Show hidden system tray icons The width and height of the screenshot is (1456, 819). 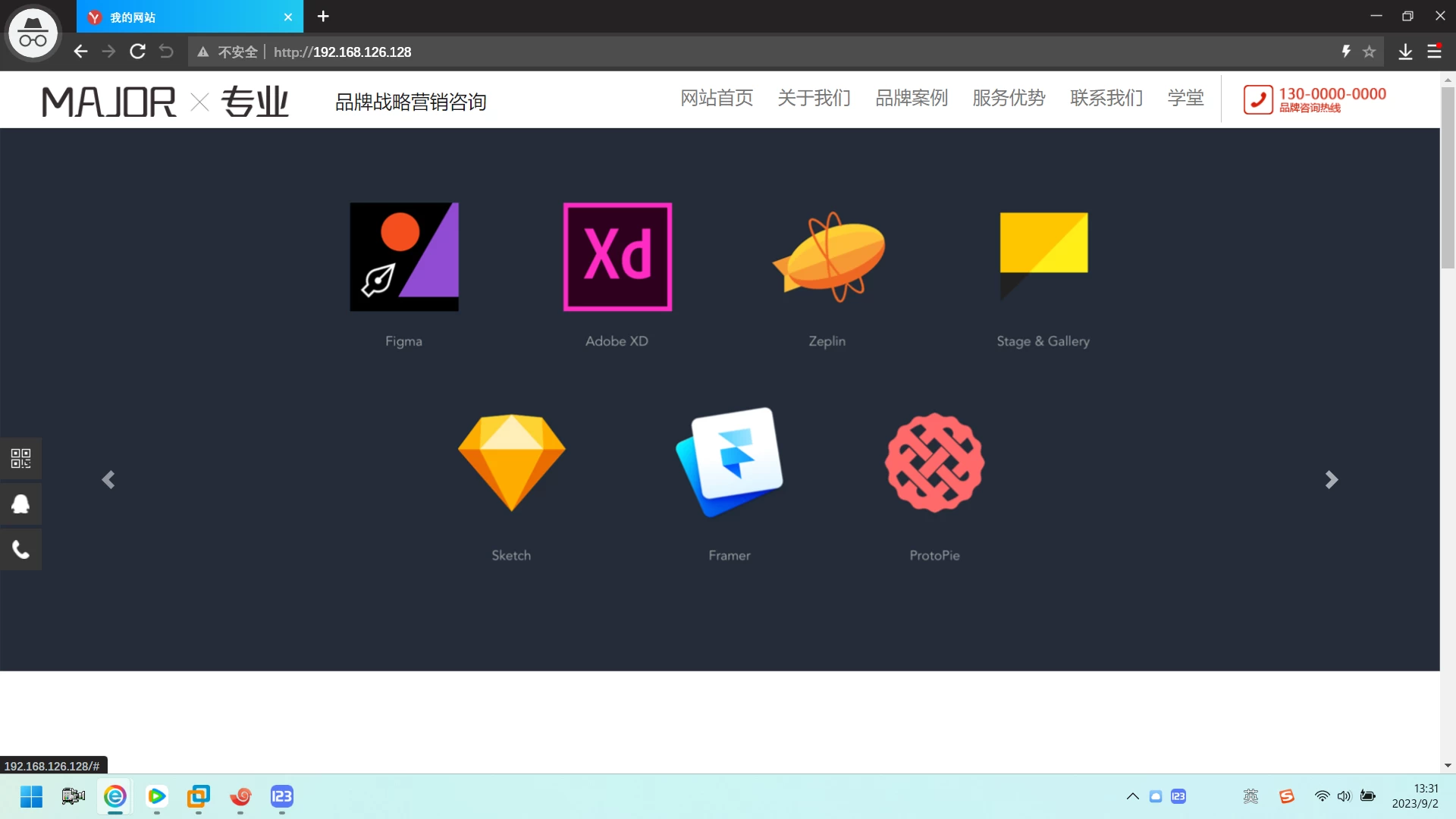pos(1132,796)
